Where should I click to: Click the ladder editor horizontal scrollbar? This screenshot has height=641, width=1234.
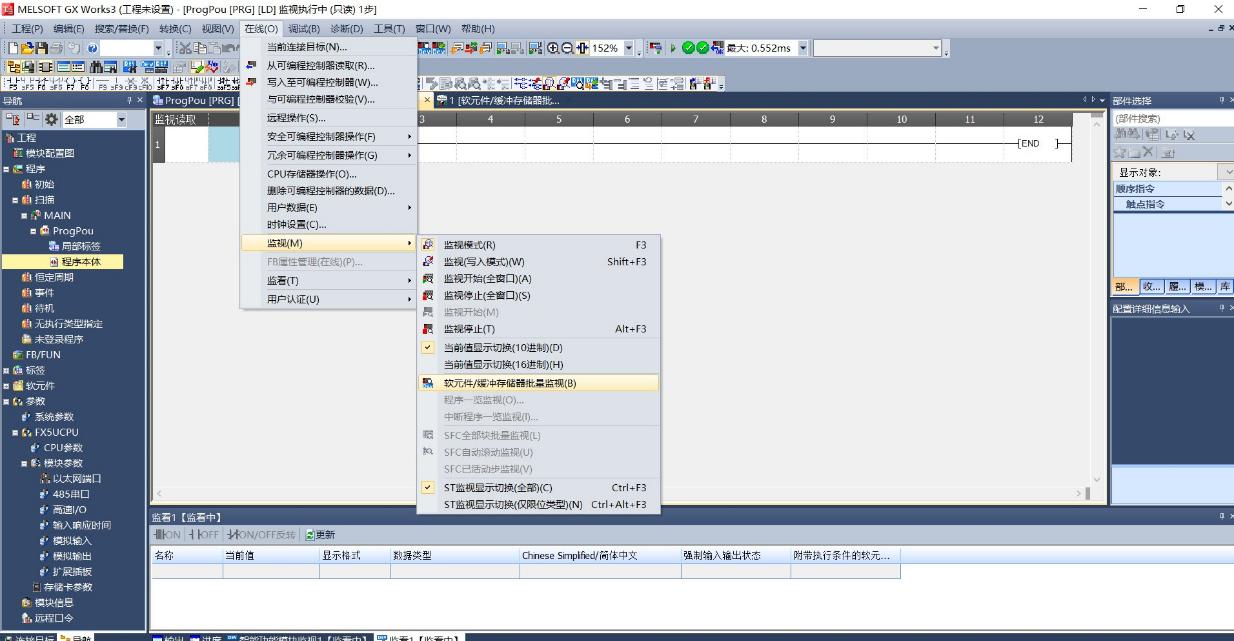[x=620, y=494]
